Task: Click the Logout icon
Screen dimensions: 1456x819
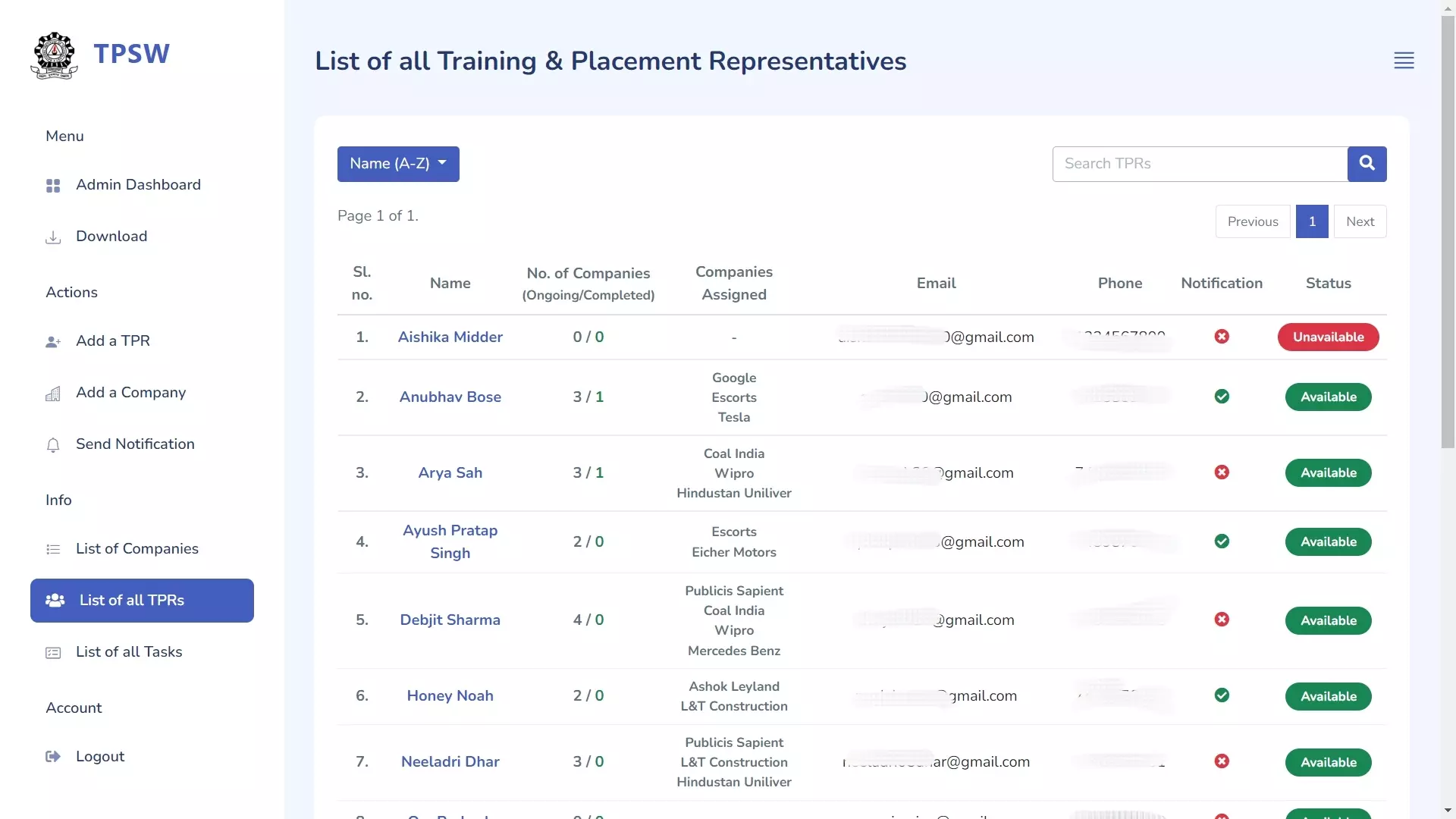Action: click(53, 756)
